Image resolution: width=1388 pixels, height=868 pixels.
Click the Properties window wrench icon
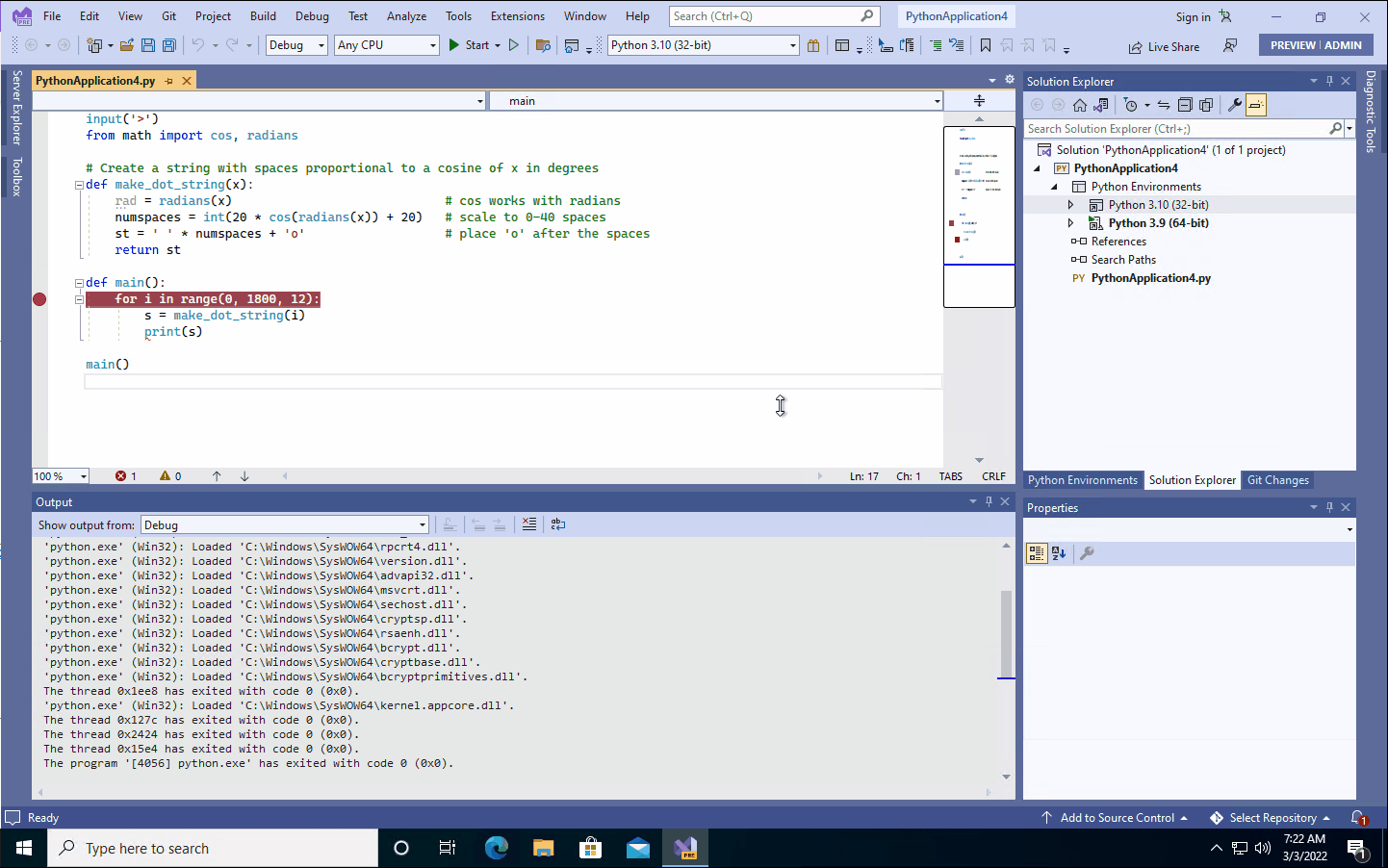pyautogui.click(x=1086, y=553)
